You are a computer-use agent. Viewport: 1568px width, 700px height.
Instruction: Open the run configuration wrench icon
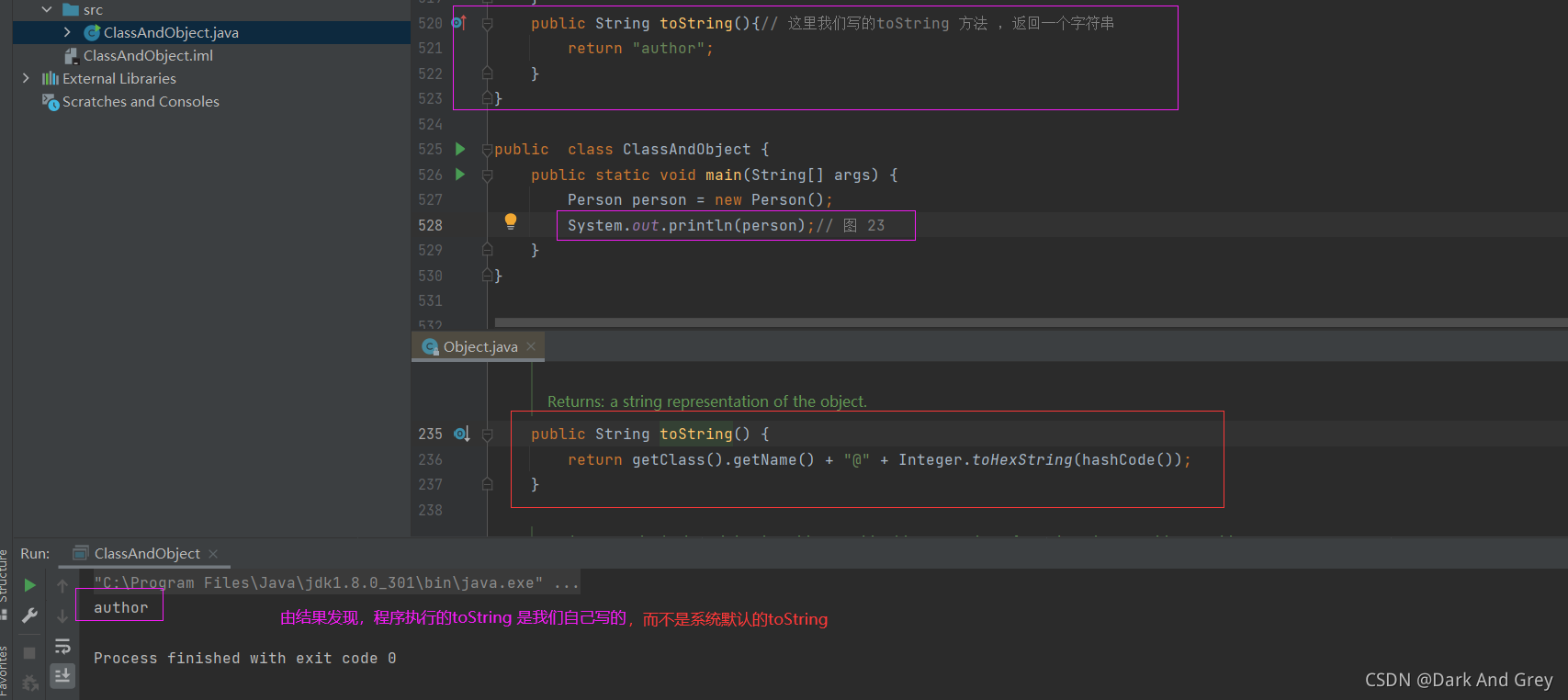tap(29, 615)
